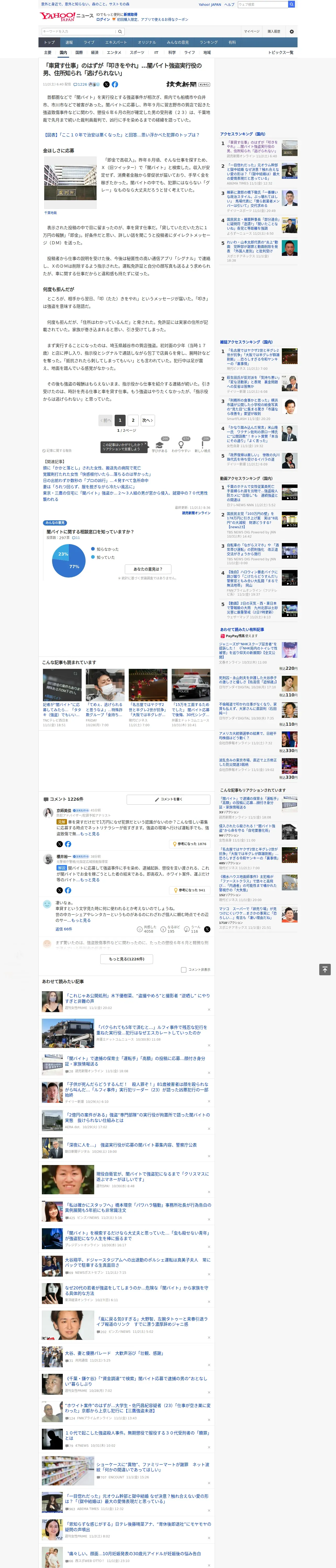Viewport: 336px width, 1568px height.
Task: Click the blue web search button at top
Action: coord(292,4)
